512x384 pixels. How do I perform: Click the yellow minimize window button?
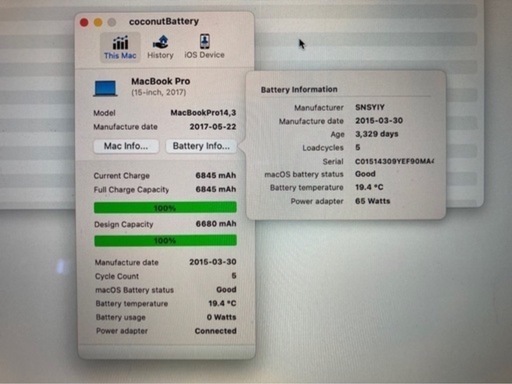tap(98, 22)
